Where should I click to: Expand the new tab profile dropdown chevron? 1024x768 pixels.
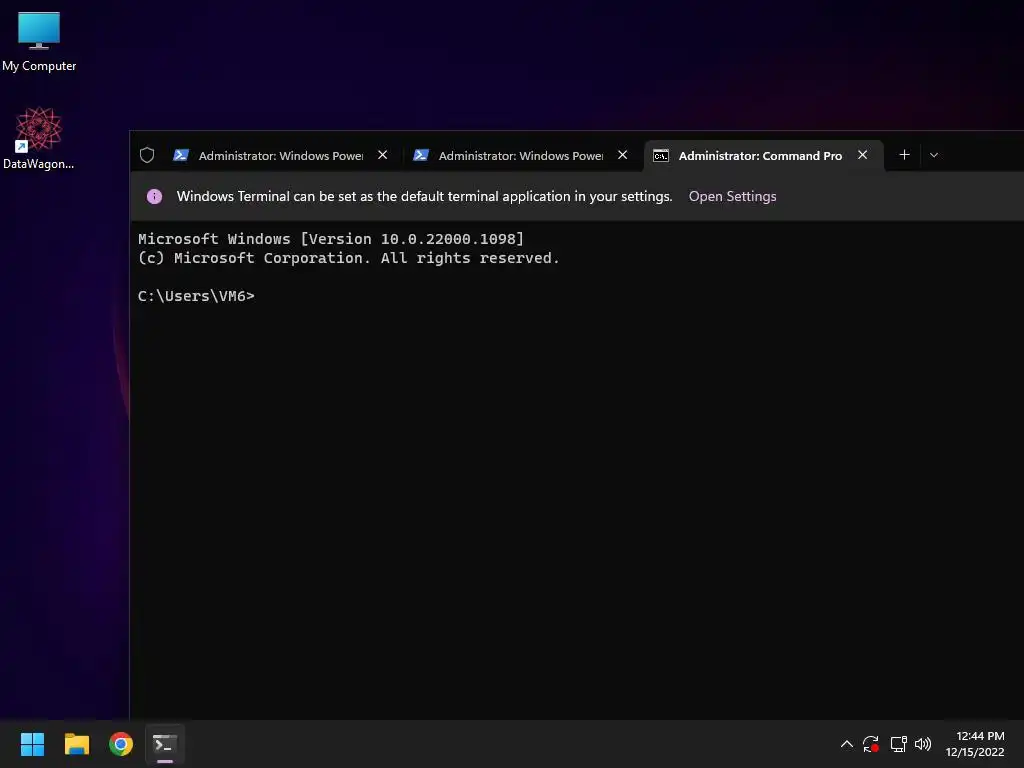coord(934,155)
